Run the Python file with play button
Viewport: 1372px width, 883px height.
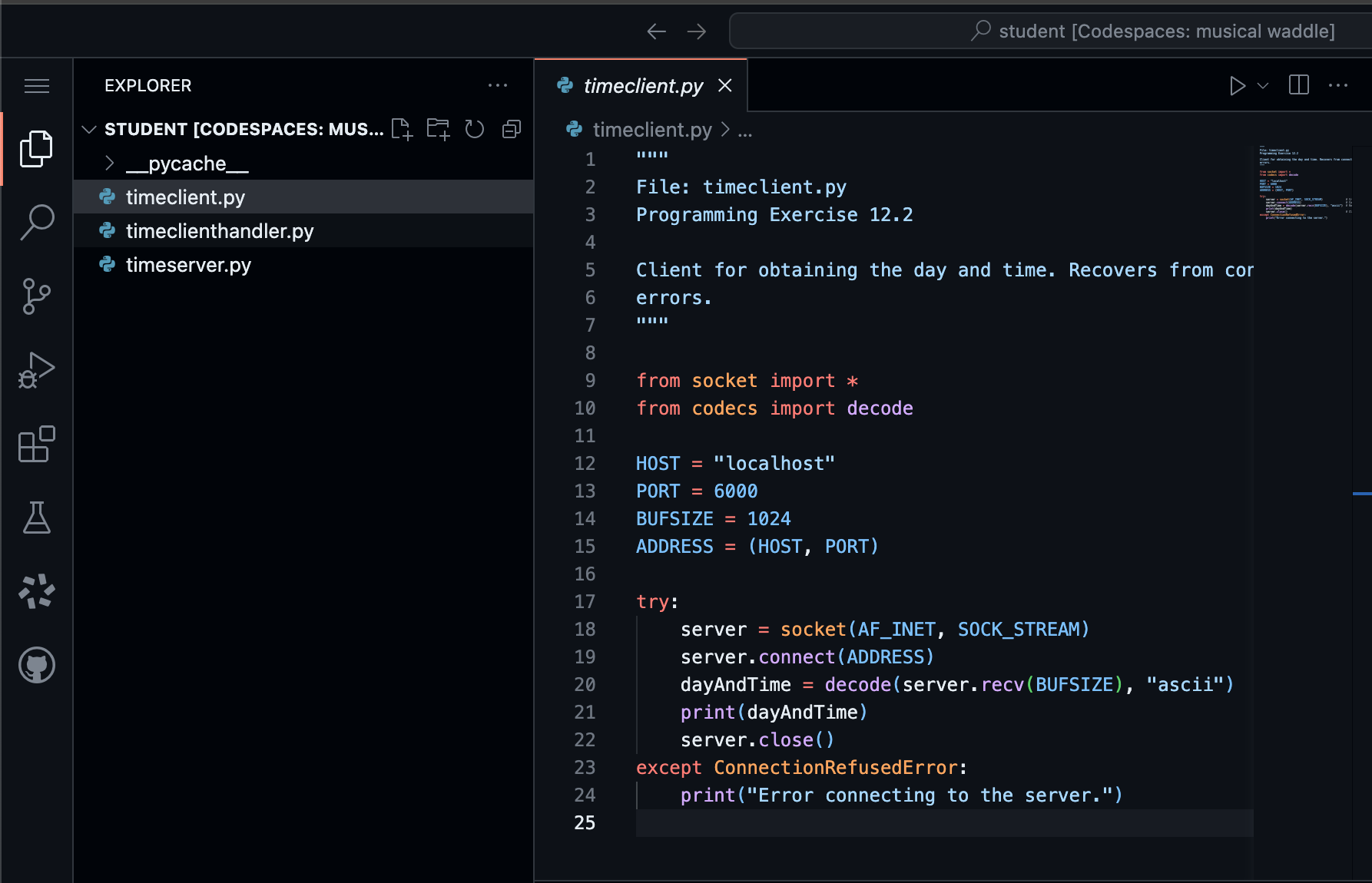point(1237,85)
